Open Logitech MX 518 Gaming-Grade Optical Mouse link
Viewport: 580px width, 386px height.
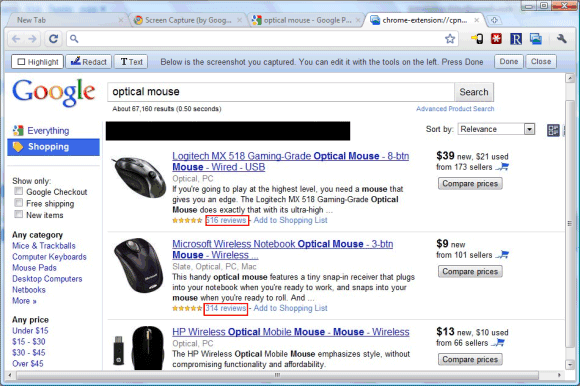coord(290,161)
